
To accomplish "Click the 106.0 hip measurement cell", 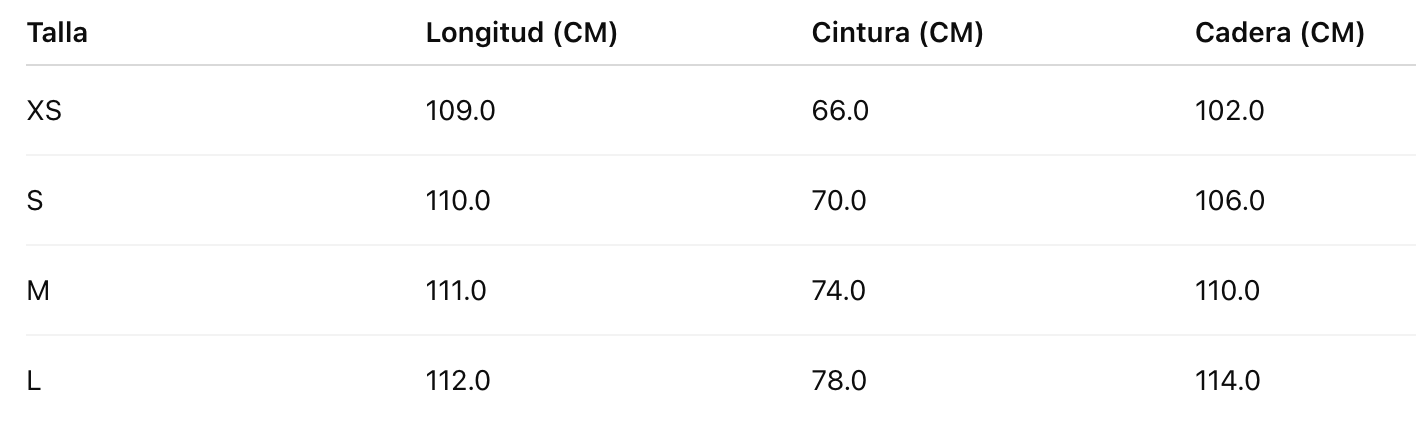I will pyautogui.click(x=1229, y=201).
